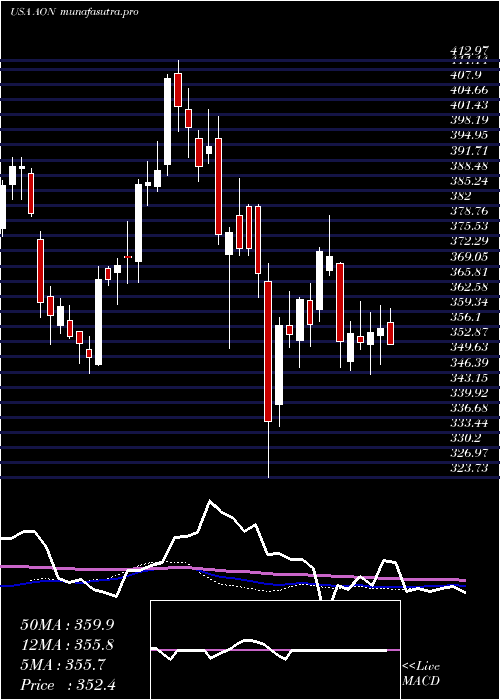Click the 365.81 price axis label
The width and height of the screenshot is (500, 700).
point(469,272)
